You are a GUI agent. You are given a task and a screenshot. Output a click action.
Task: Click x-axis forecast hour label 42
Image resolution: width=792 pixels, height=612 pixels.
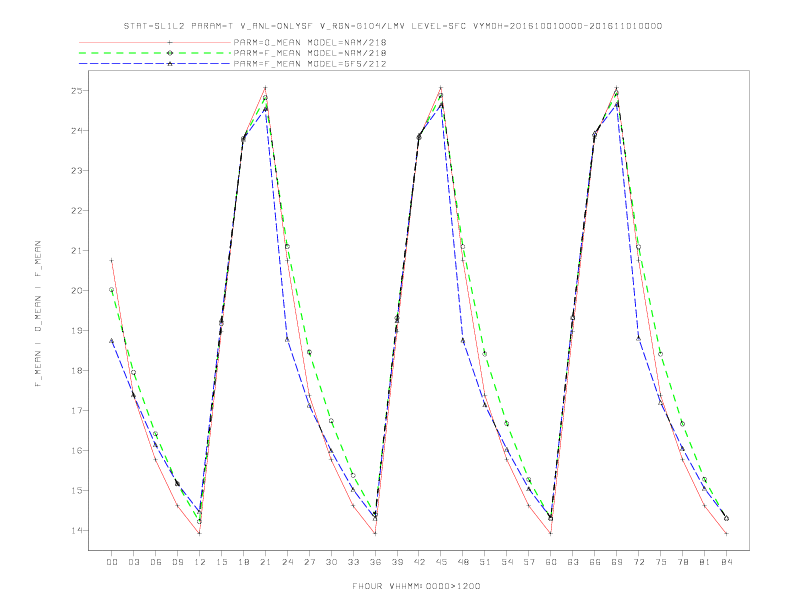(x=419, y=562)
